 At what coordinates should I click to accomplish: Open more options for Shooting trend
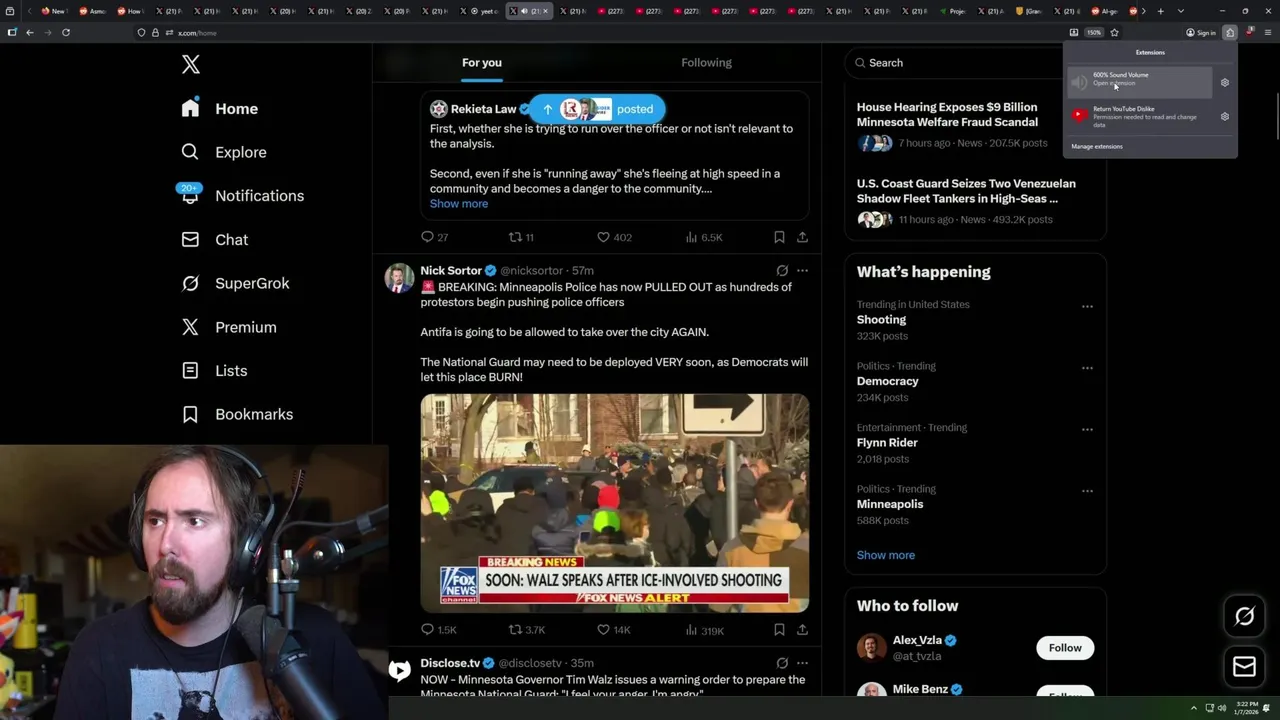1087,307
